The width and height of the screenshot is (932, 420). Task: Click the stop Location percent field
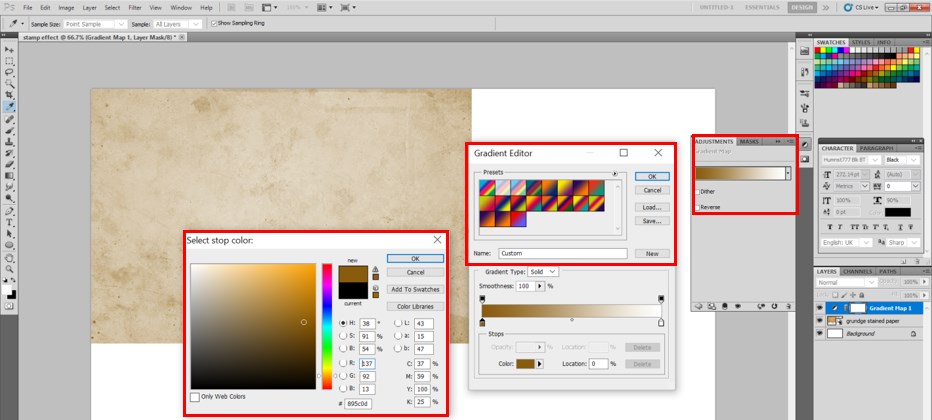click(599, 364)
